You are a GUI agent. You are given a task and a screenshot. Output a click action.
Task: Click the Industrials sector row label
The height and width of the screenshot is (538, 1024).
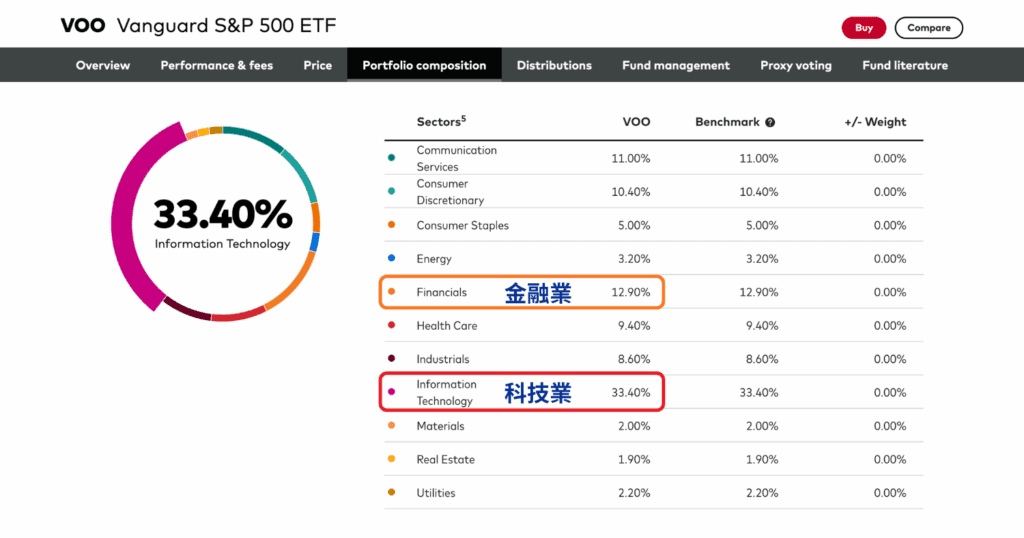[x=442, y=359]
